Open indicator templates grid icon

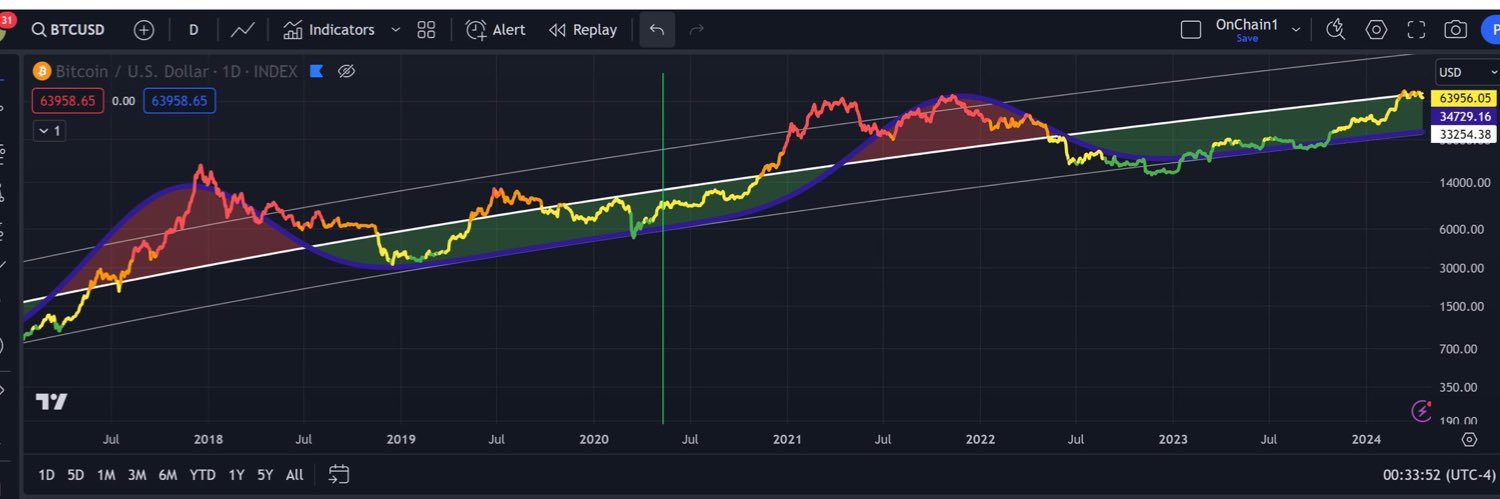(426, 30)
